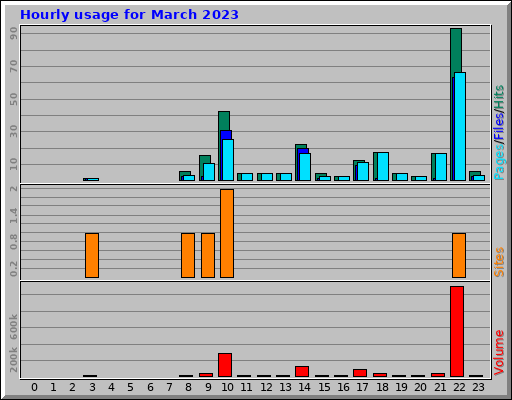
Task: Click hour label '17' on bottom axis
Action: point(362,387)
